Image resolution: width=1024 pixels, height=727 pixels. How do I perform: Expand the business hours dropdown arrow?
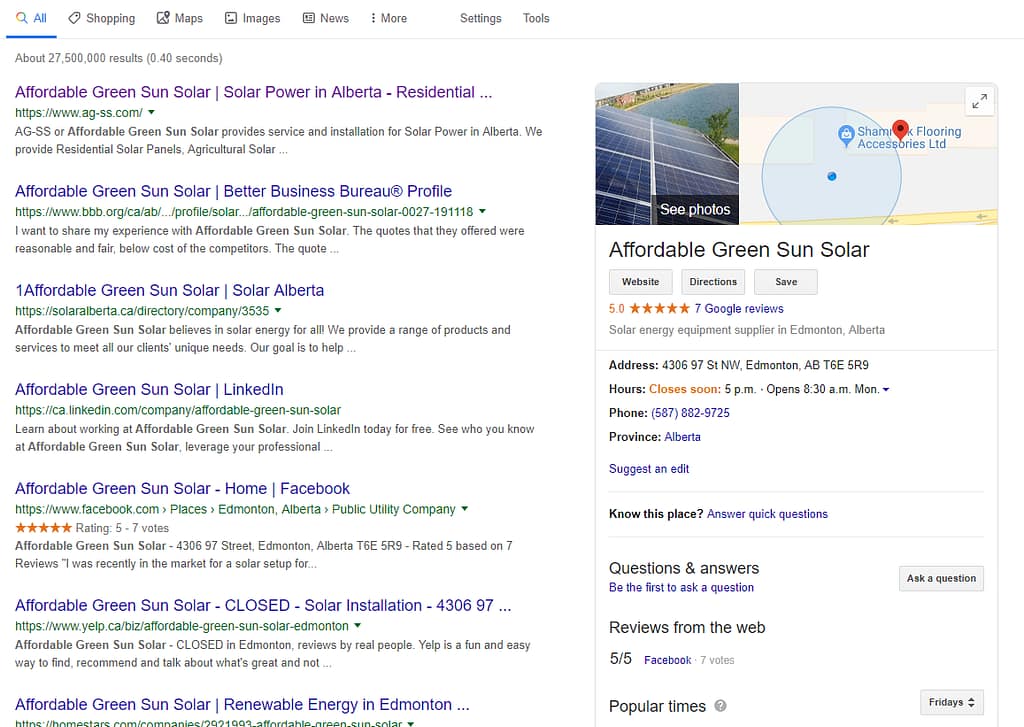pos(886,389)
